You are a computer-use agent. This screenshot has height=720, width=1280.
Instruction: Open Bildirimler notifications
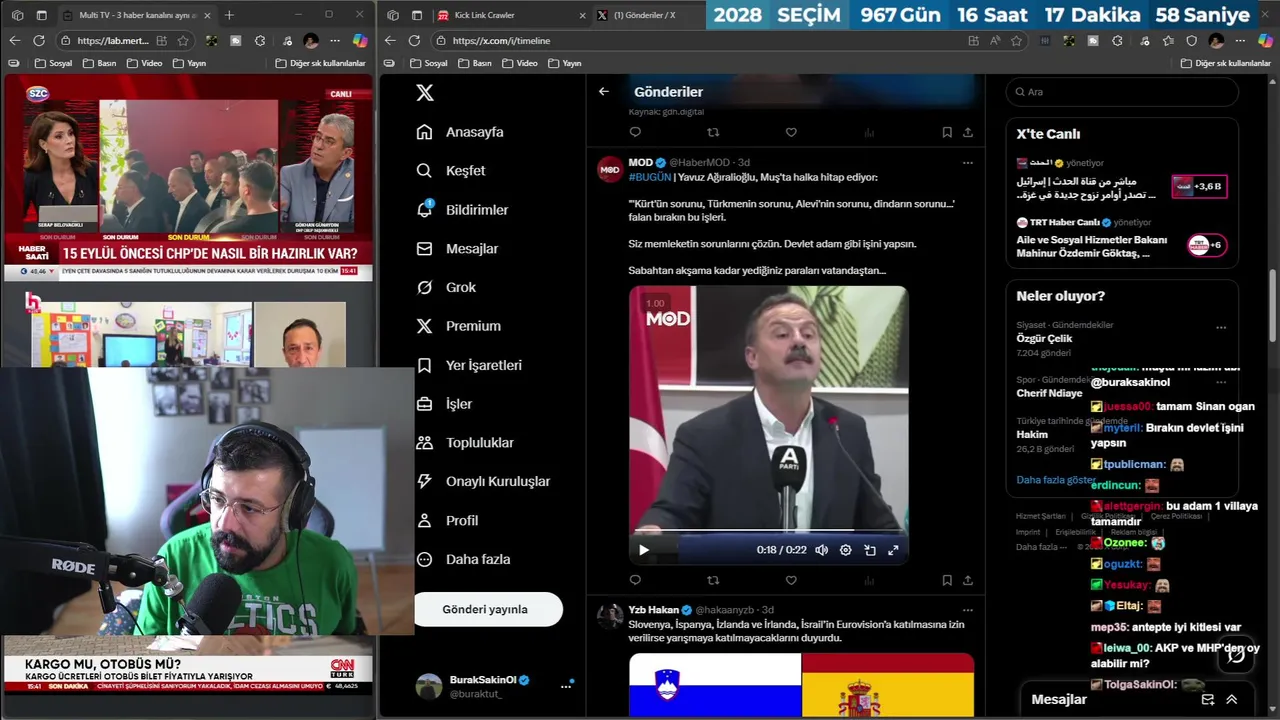pos(462,210)
